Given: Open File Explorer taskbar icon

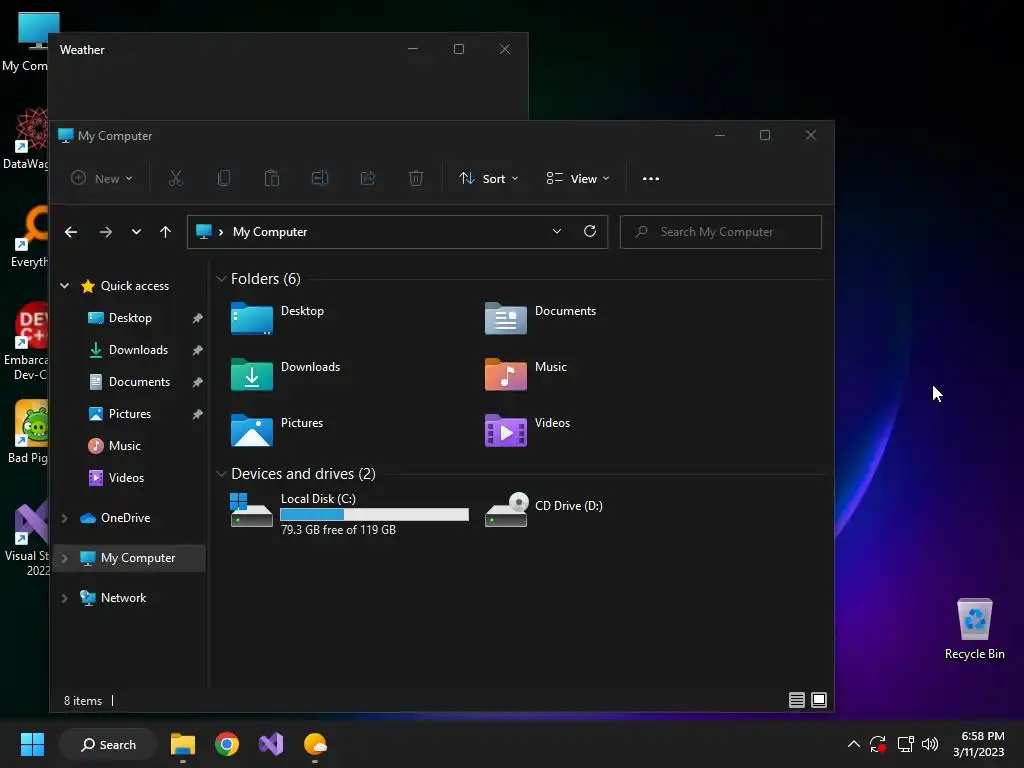Looking at the screenshot, I should [183, 744].
